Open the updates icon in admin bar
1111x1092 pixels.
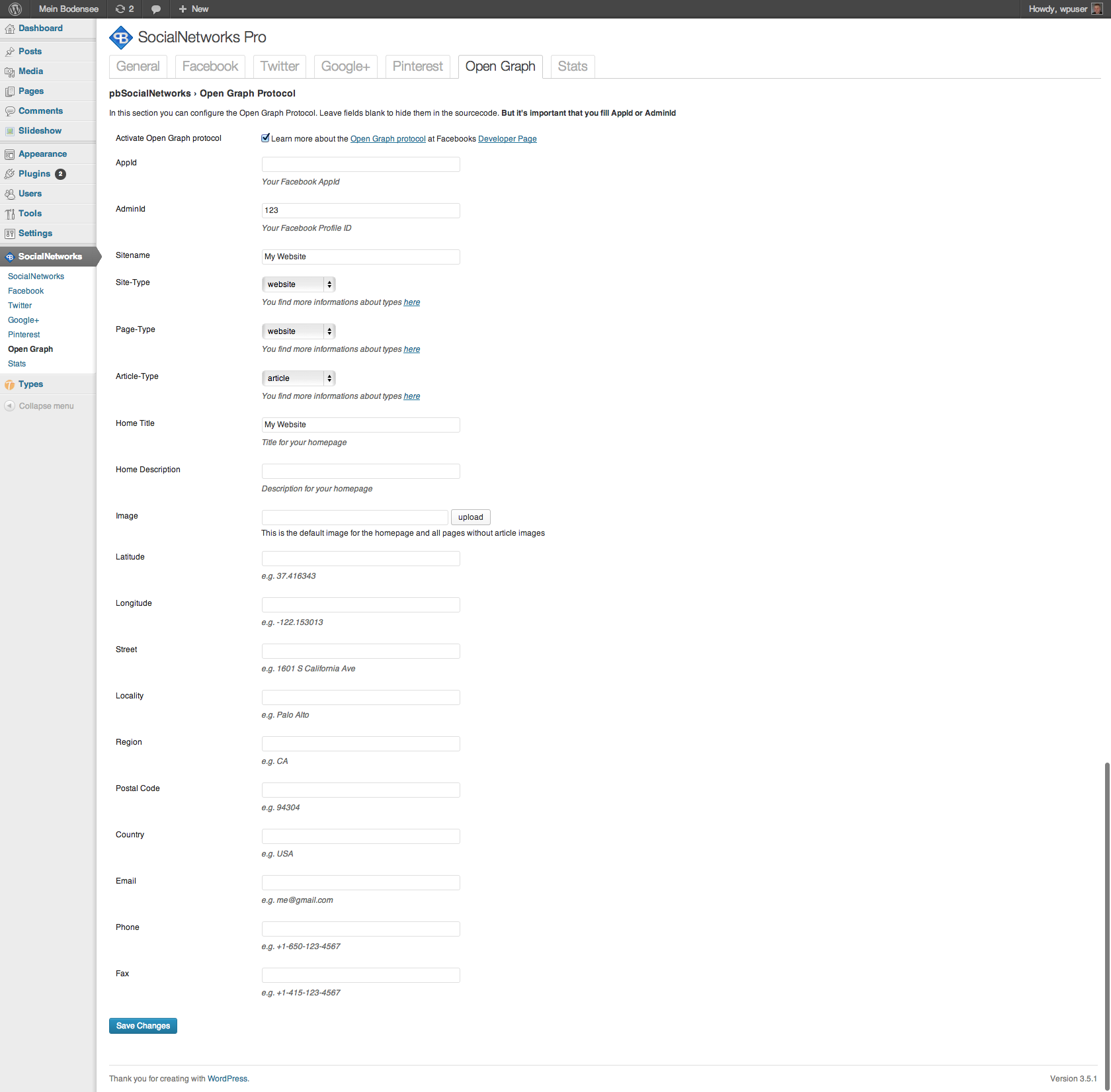point(120,9)
